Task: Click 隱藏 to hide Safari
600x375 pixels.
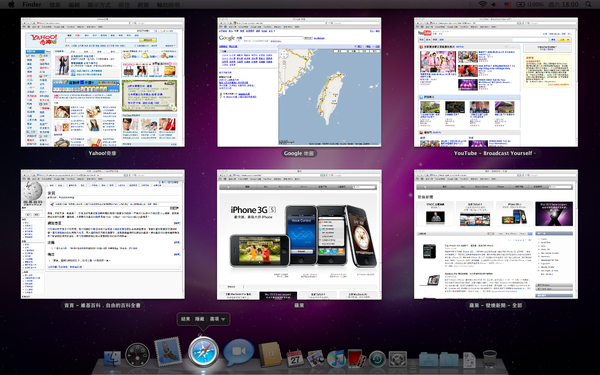Action: click(200, 319)
